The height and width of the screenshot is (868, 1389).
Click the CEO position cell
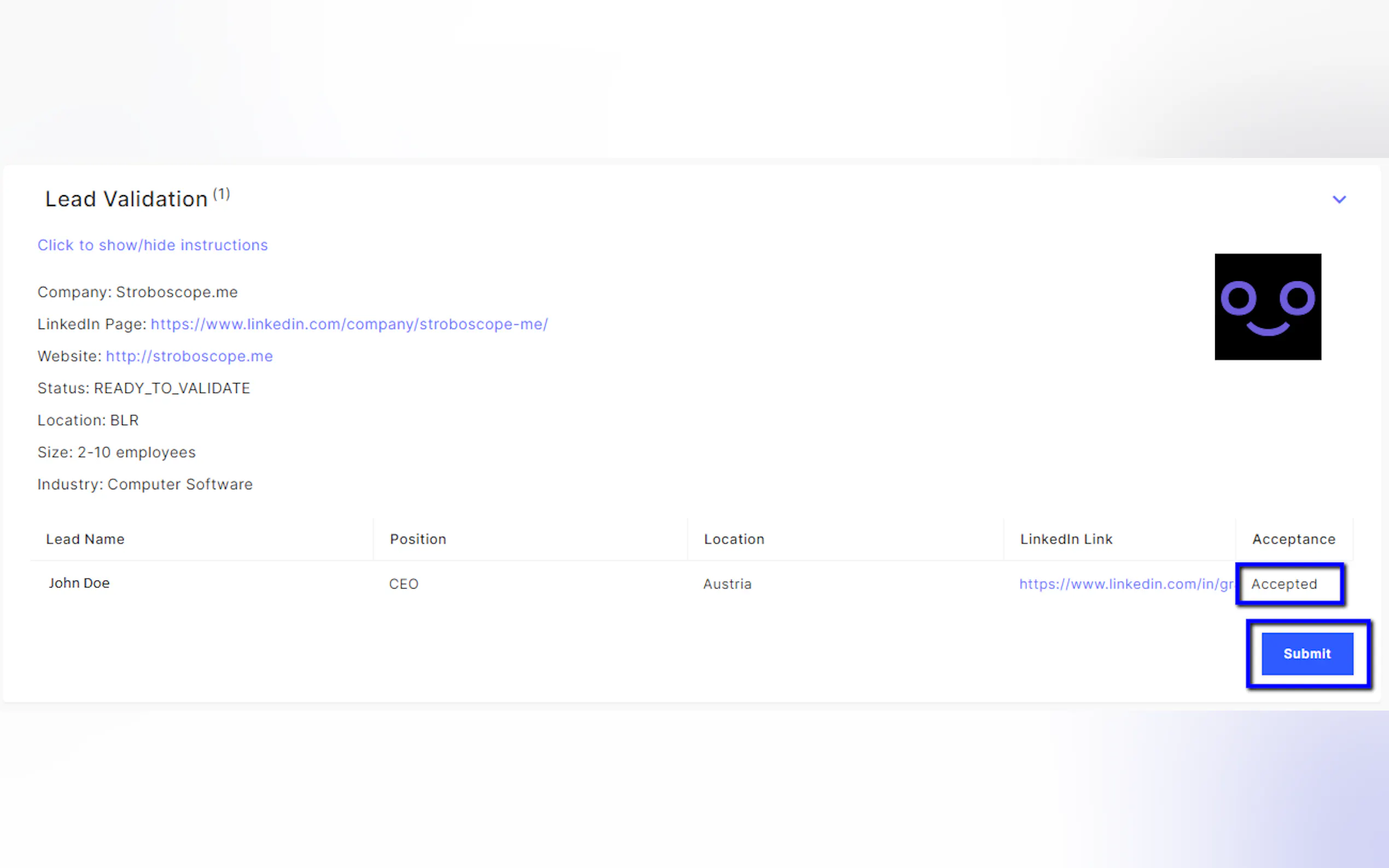[x=404, y=584]
